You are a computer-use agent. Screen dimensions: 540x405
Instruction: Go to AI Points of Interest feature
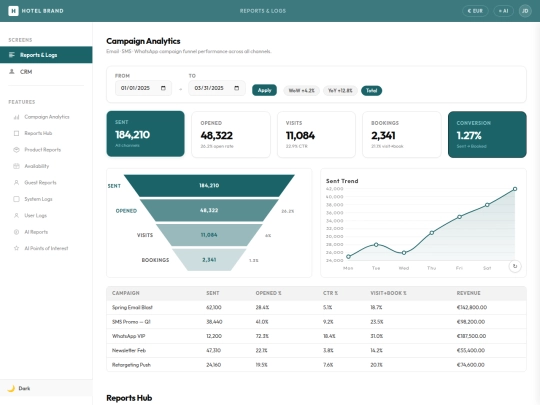46,248
